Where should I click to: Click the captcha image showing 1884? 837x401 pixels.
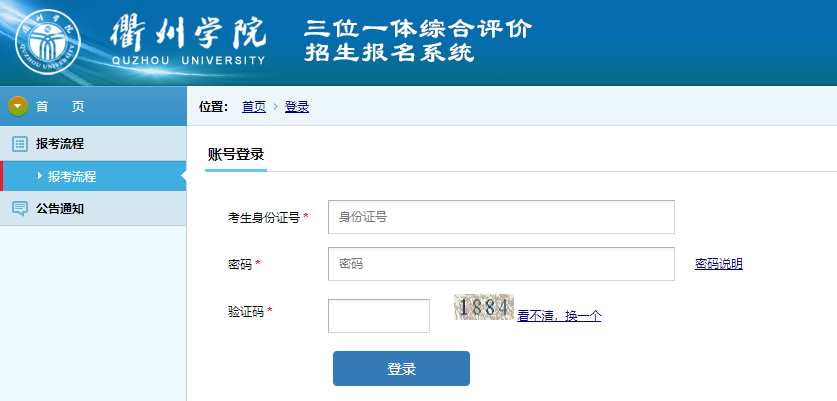click(483, 308)
